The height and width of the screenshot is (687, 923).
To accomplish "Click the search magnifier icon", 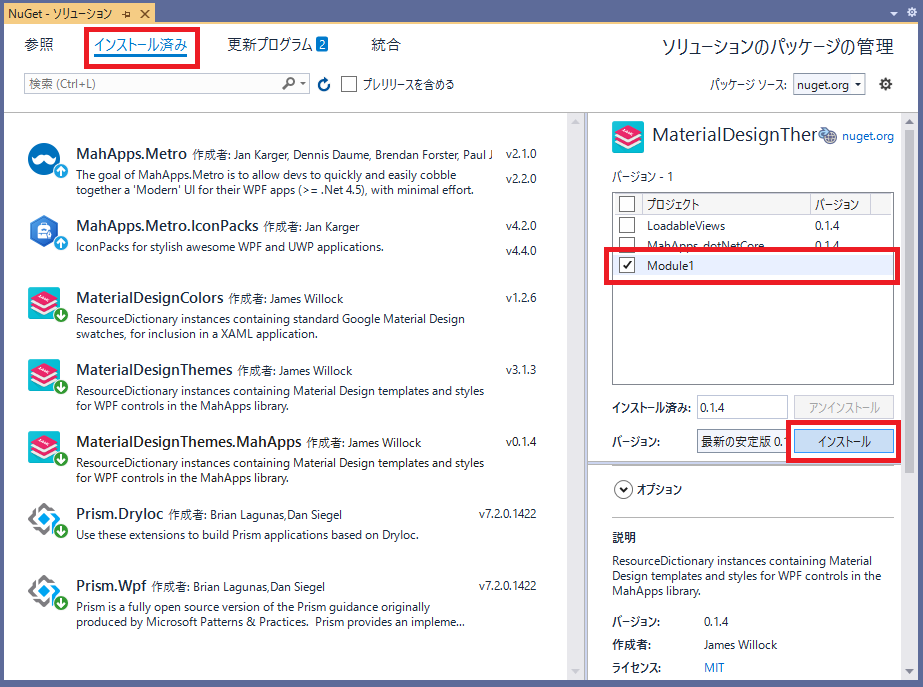I will point(288,84).
